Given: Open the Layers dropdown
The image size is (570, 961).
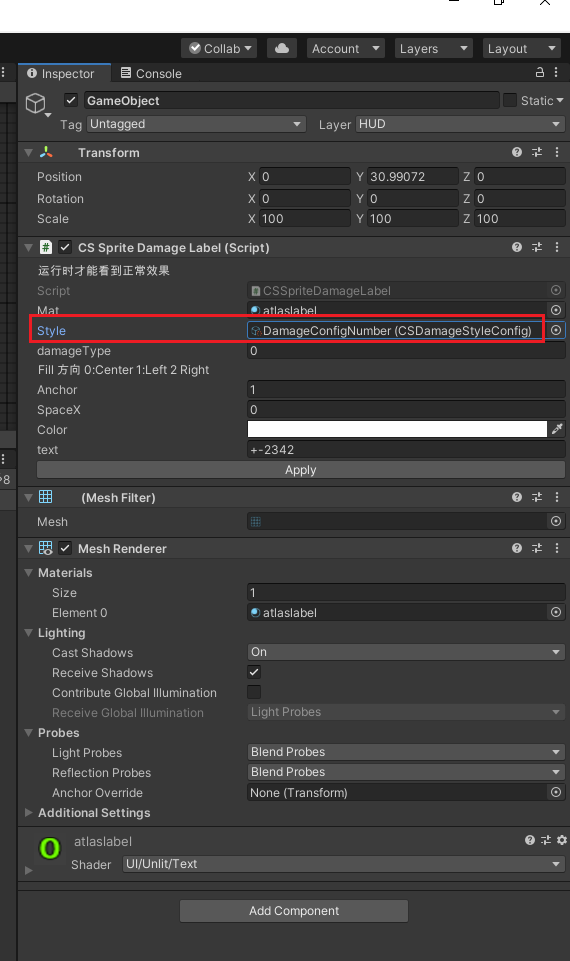Looking at the screenshot, I should coord(433,48).
